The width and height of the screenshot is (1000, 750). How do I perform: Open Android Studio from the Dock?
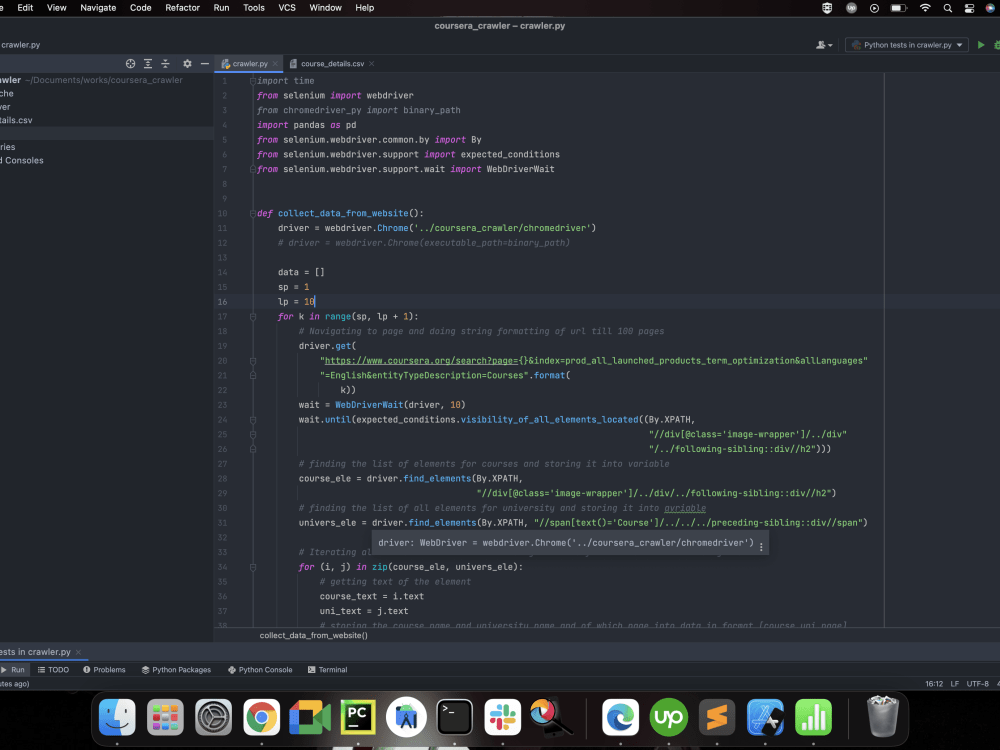tap(406, 717)
